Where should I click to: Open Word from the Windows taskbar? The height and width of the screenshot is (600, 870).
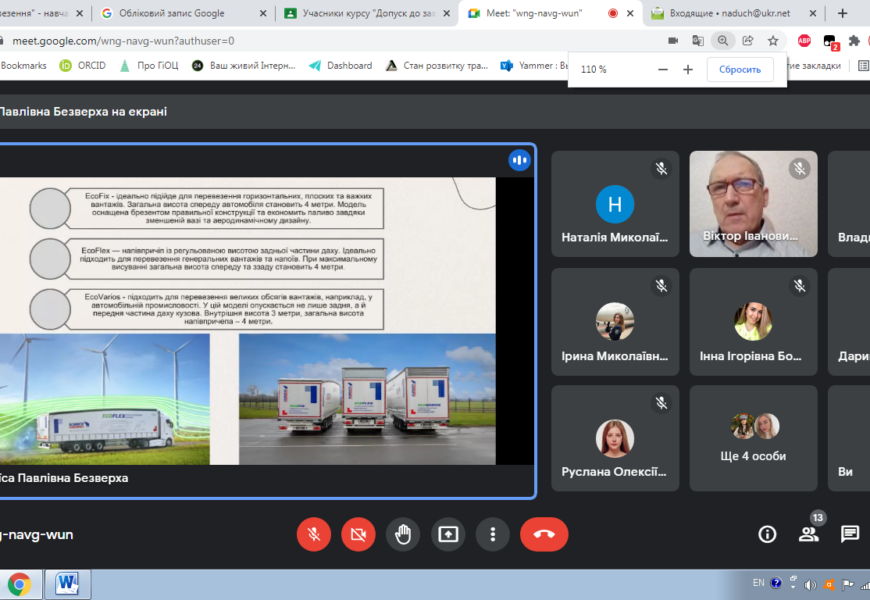(67, 582)
